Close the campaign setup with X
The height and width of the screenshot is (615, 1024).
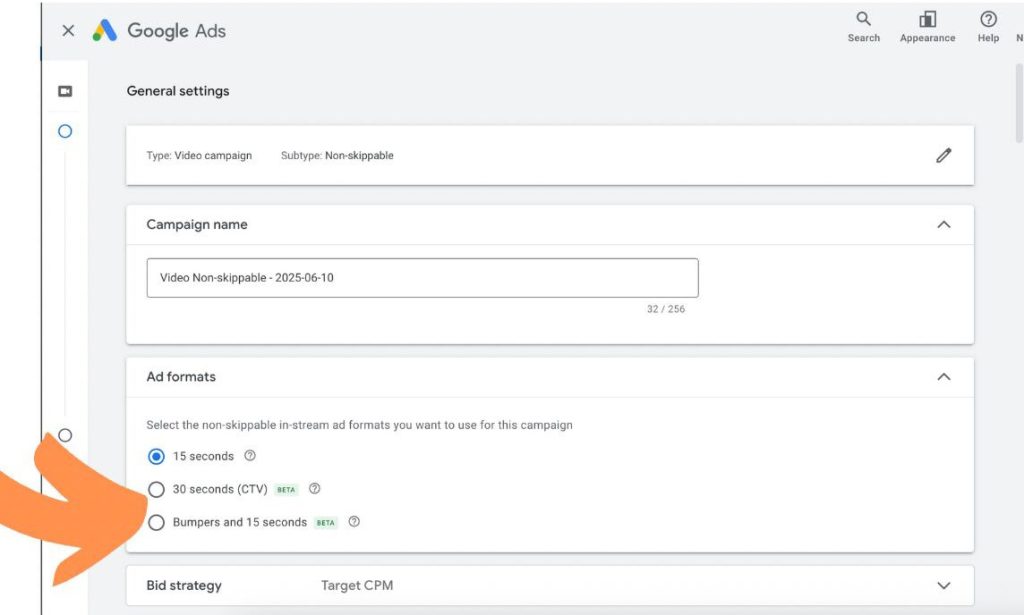68,31
